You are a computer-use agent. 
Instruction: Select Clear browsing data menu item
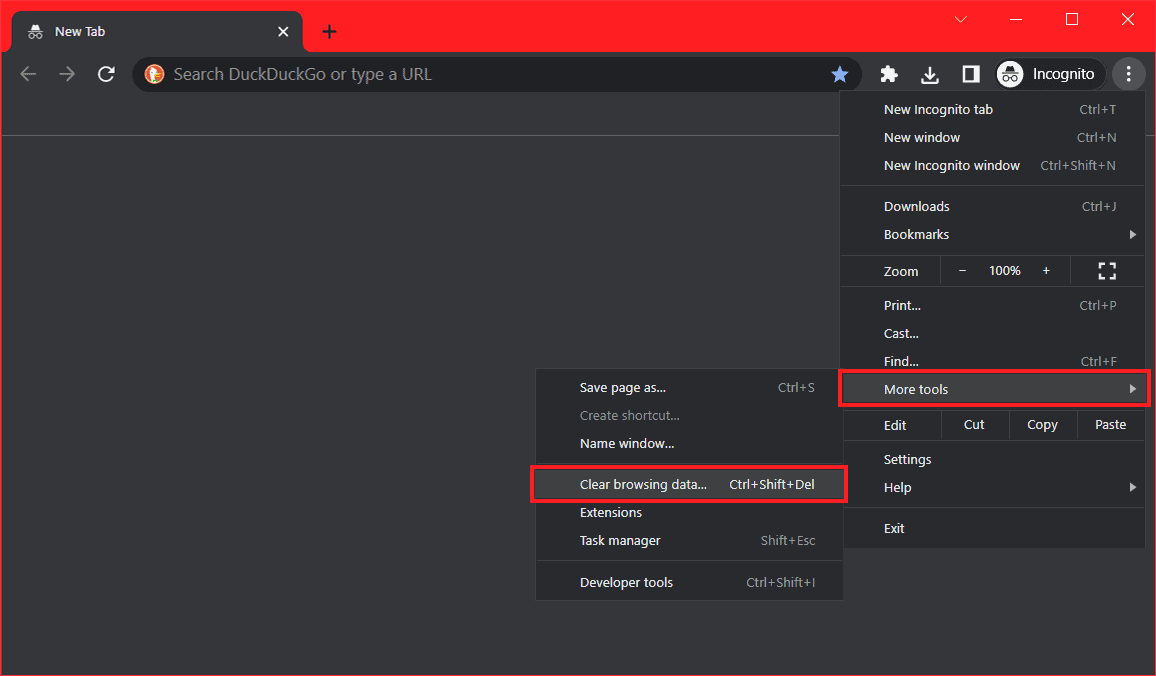[690, 485]
